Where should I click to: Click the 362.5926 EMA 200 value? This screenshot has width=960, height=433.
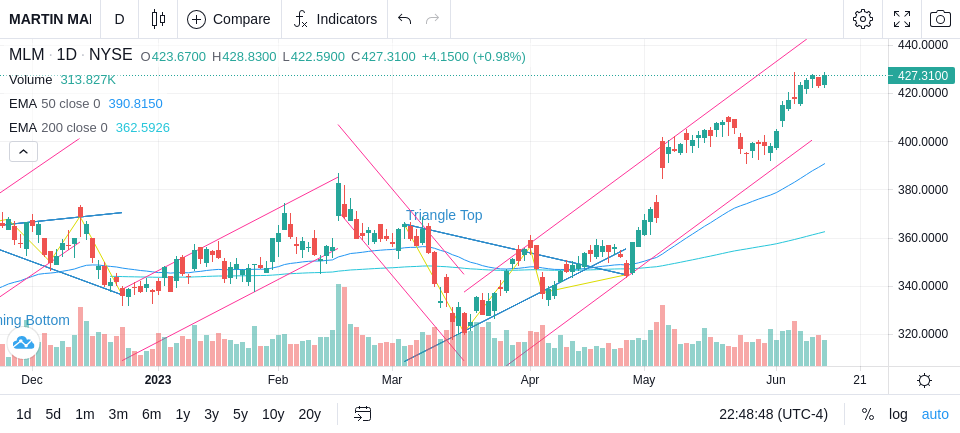[x=143, y=128]
